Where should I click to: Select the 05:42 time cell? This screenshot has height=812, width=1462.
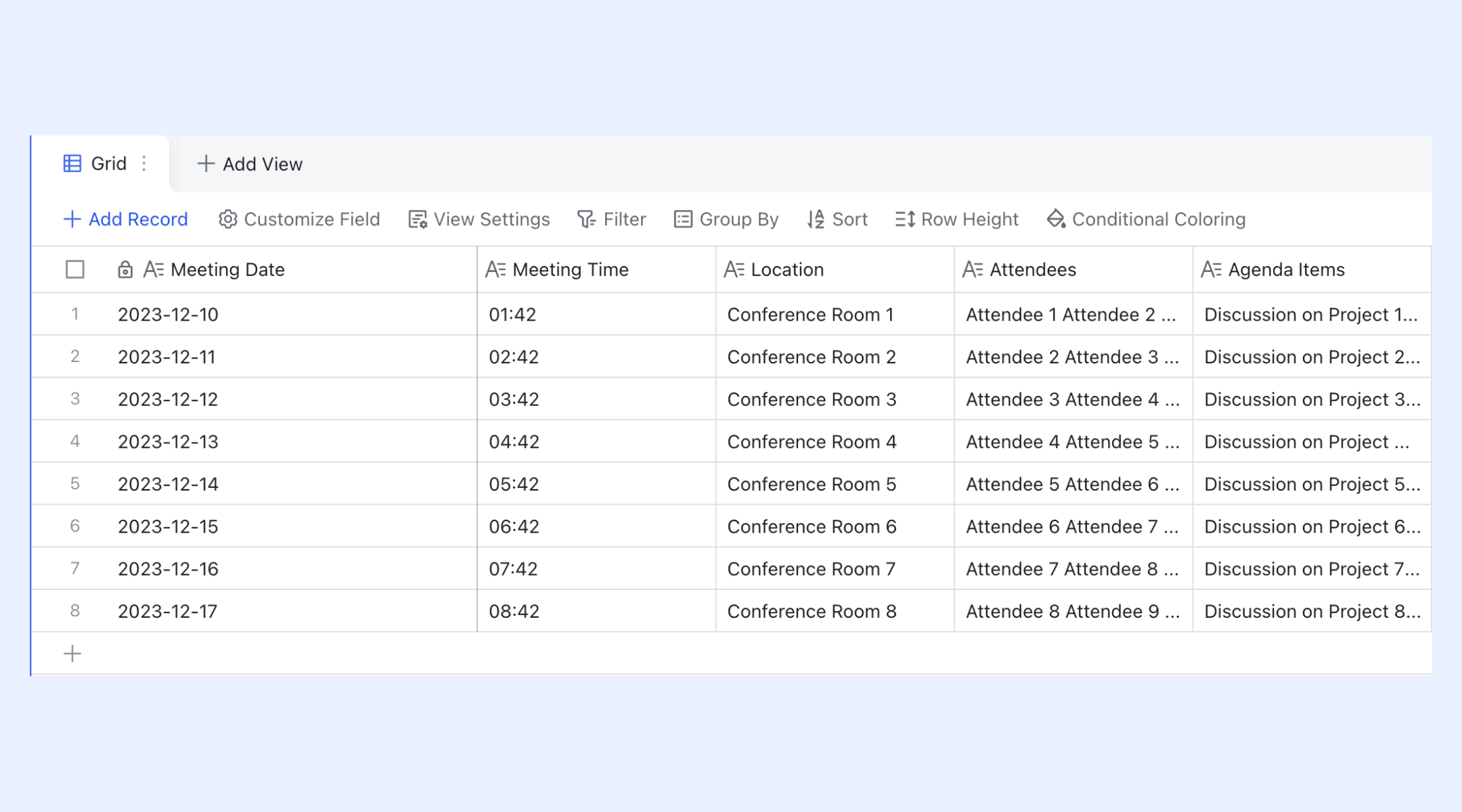tap(596, 484)
